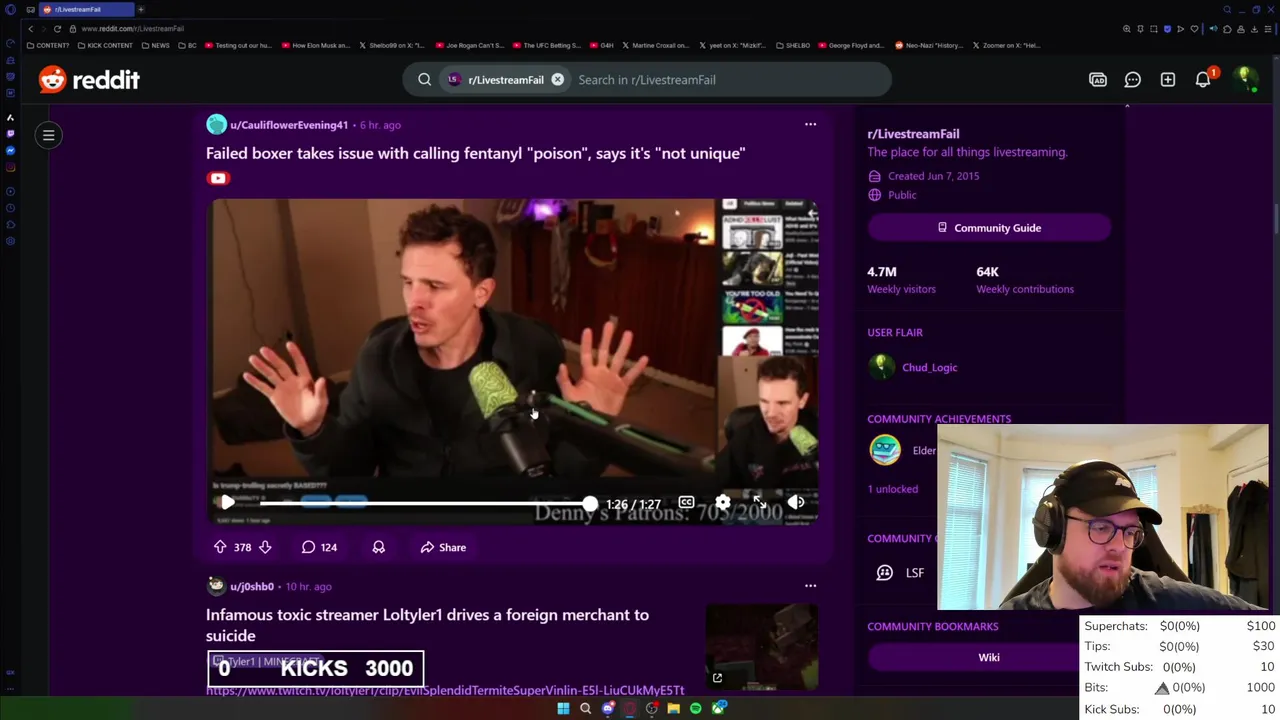Open a new browser tab
The width and height of the screenshot is (1280, 720).
[141, 9]
